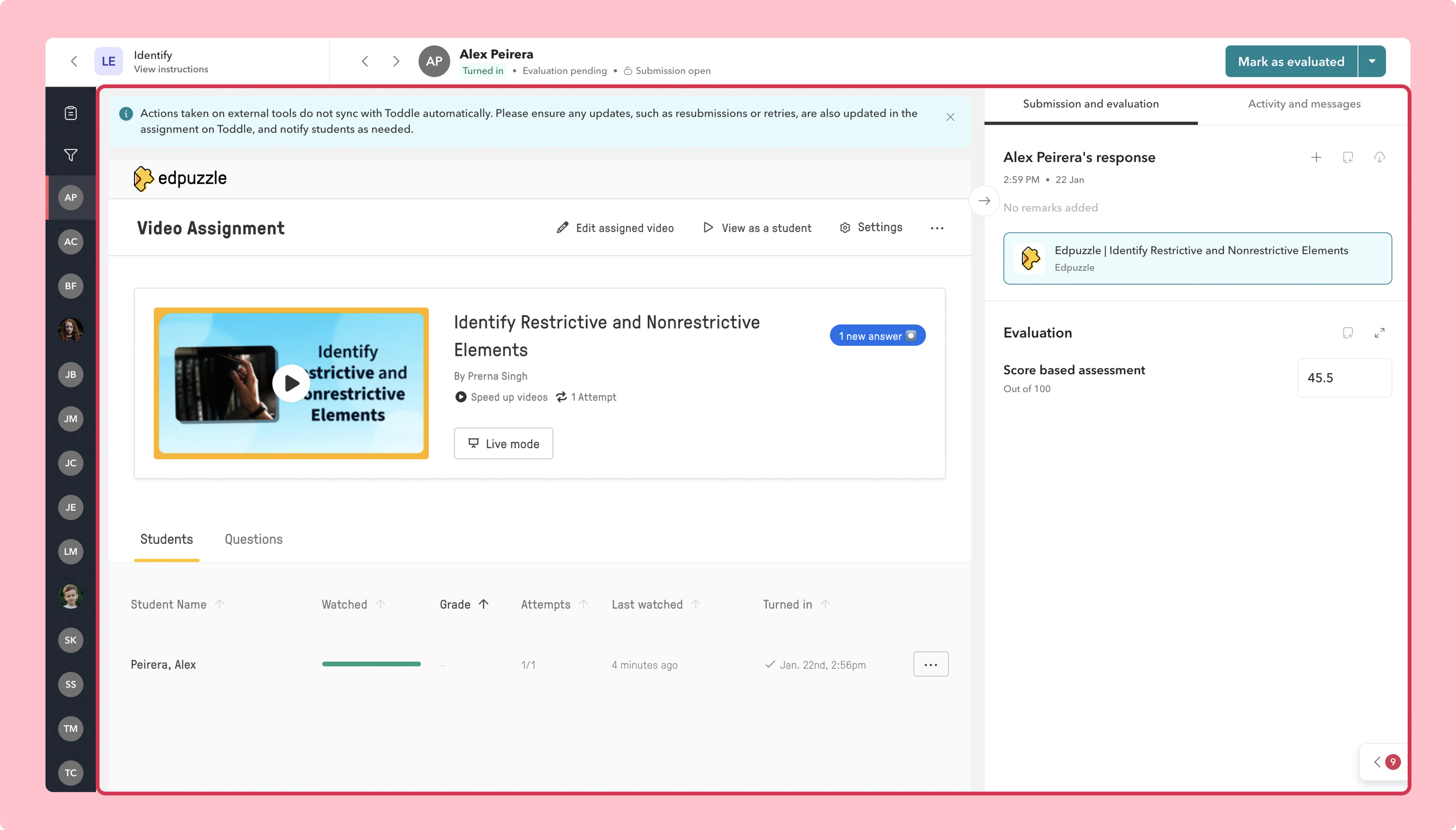Go to previous student arrow
1456x830 pixels.
tap(365, 61)
